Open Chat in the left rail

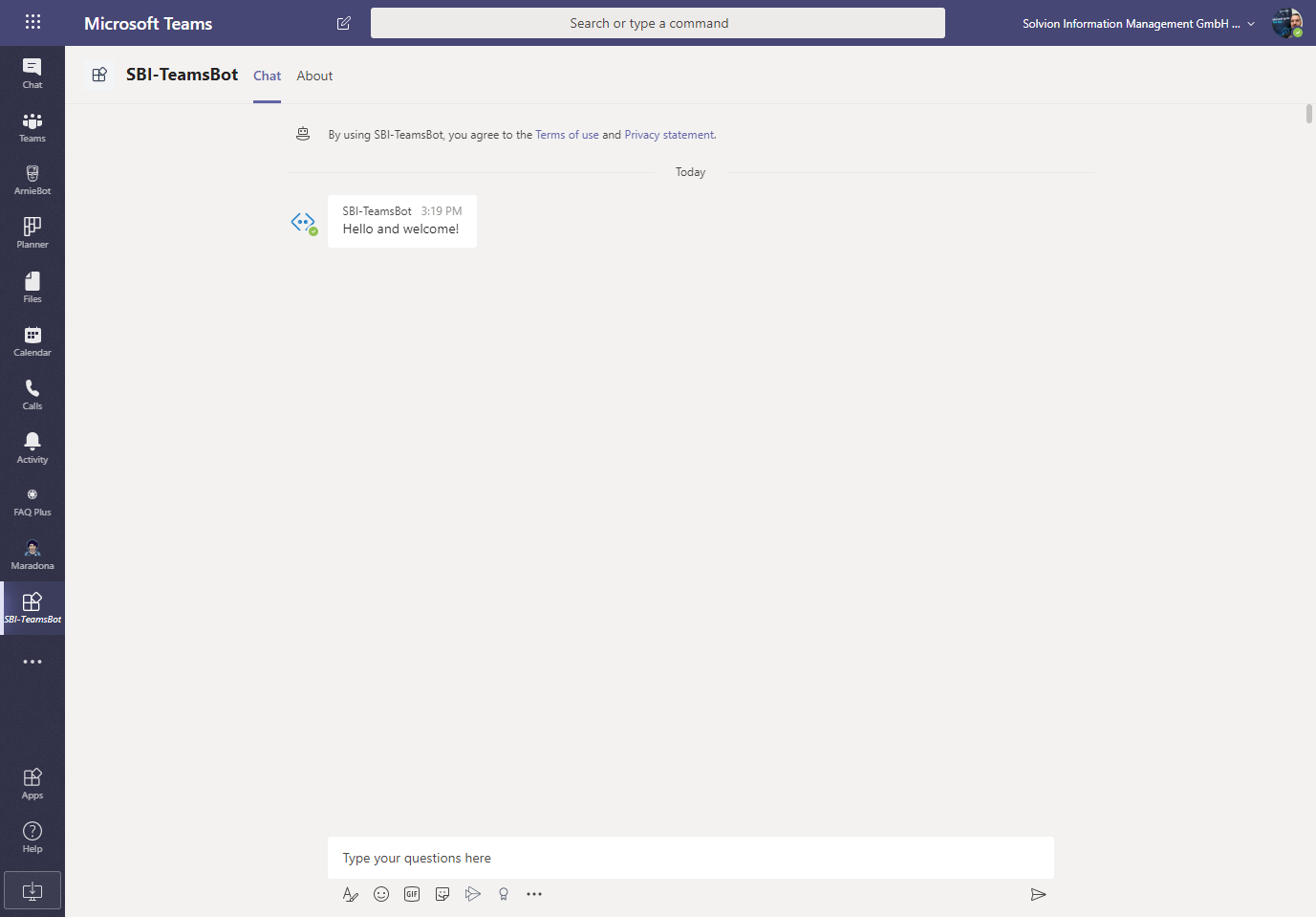click(x=32, y=73)
